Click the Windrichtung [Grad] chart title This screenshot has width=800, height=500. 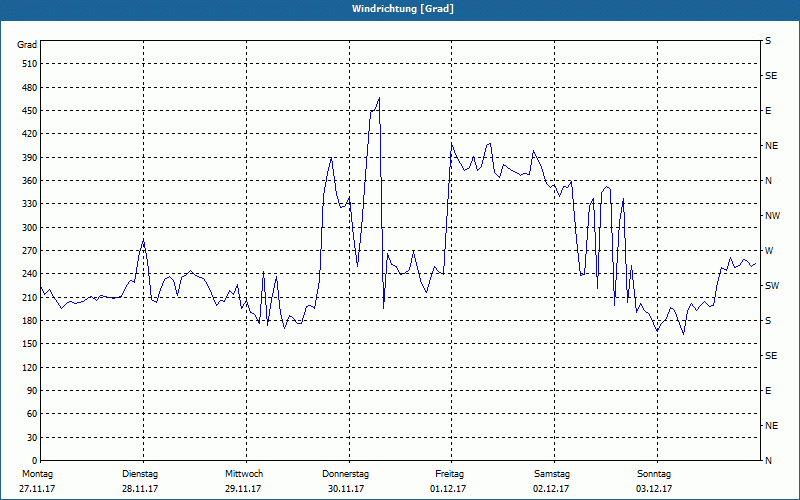403,9
